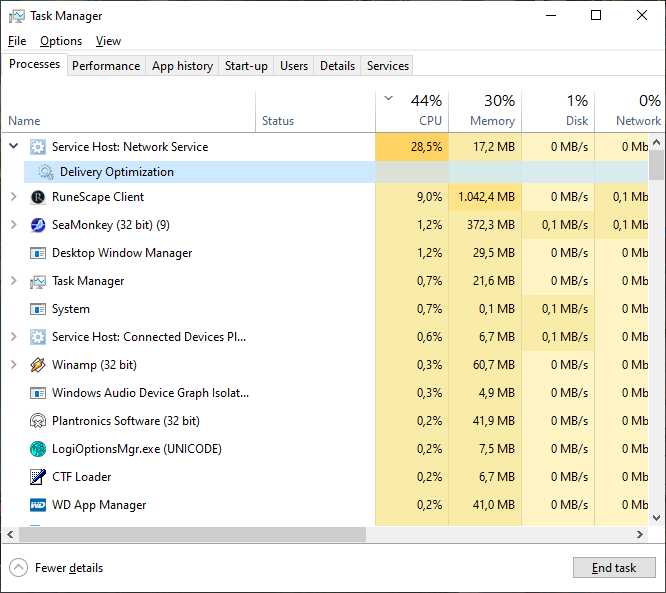Click the Task Manager process row icon

[x=38, y=281]
